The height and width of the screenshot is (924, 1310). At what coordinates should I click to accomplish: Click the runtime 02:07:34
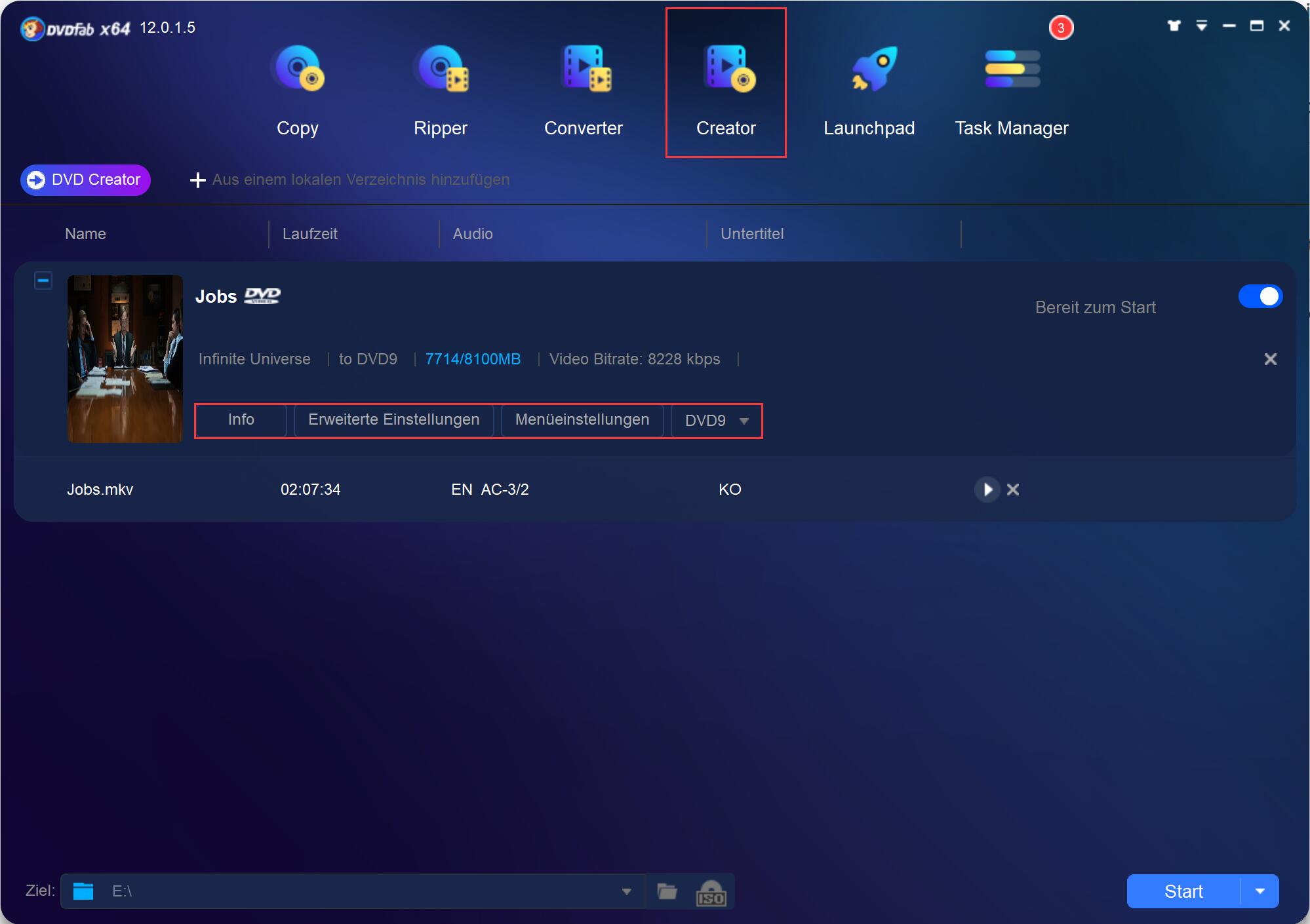310,490
